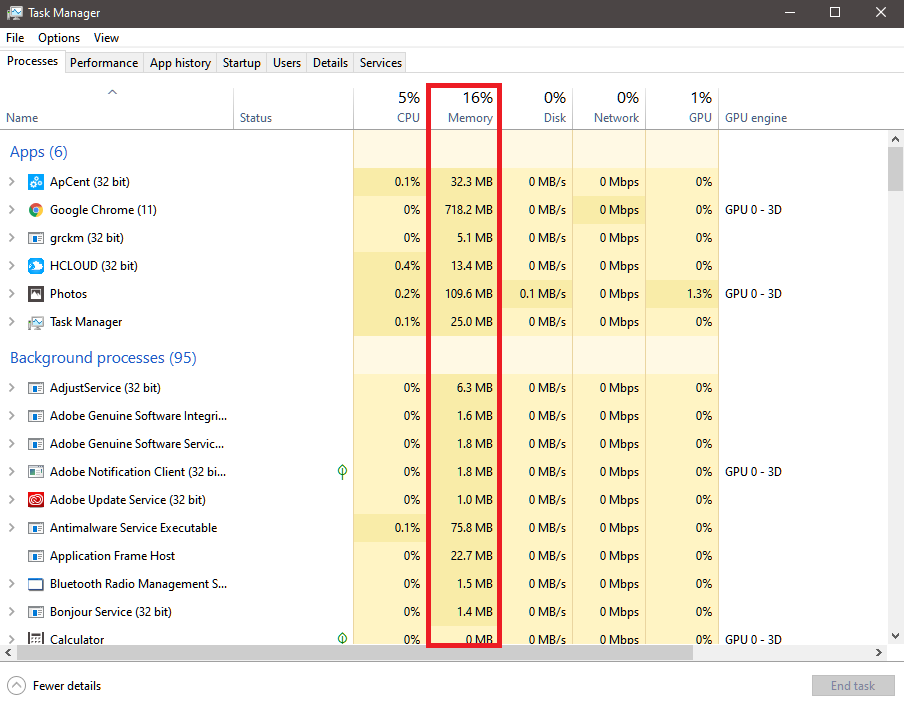Click the HCLOUD cloud icon

tap(36, 266)
